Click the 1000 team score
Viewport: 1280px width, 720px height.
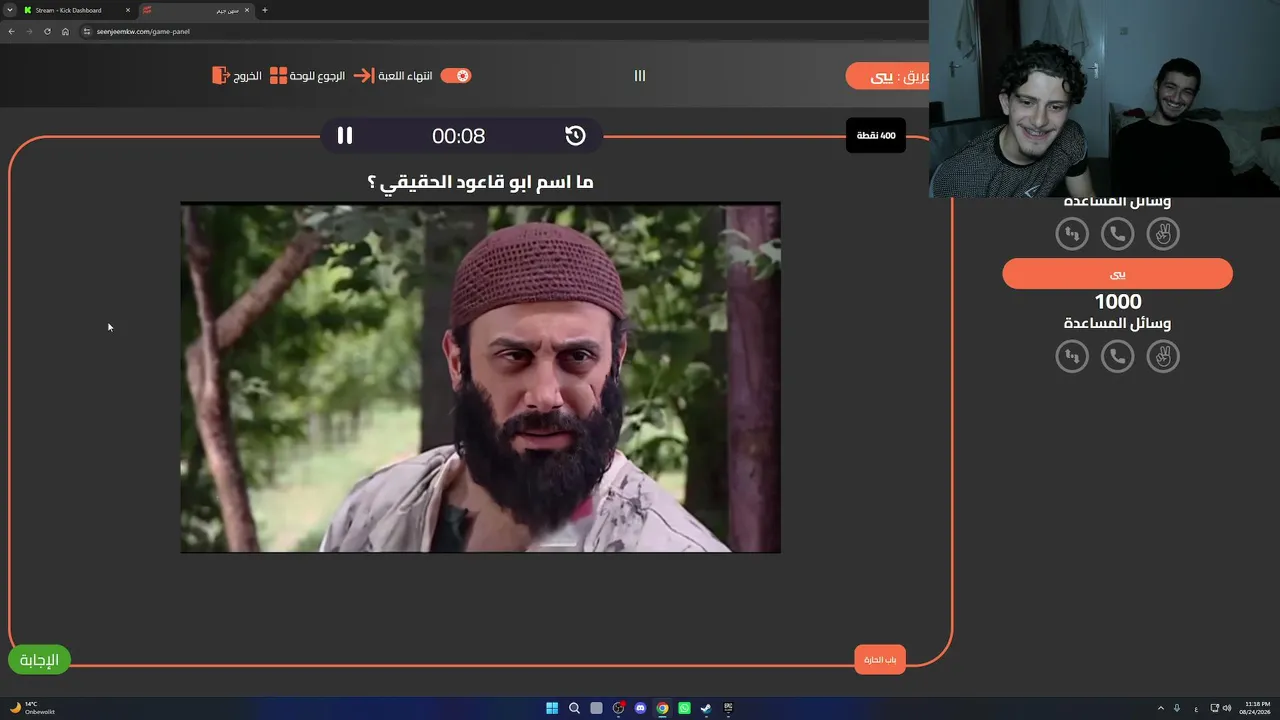pyautogui.click(x=1118, y=301)
